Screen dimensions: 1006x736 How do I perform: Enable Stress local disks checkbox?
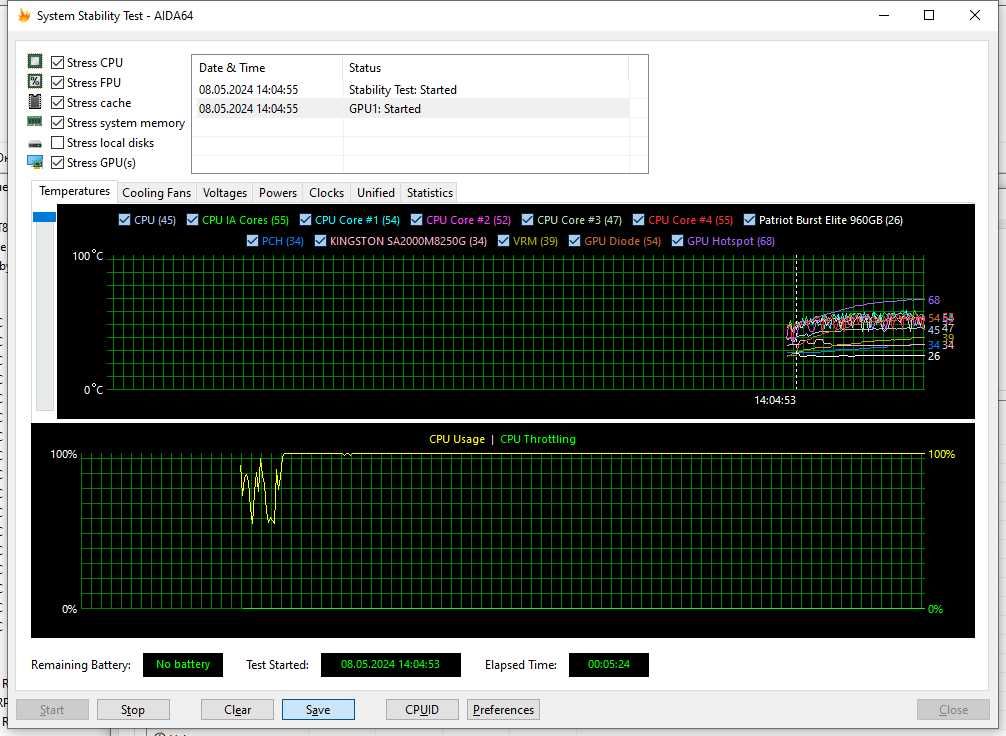(x=58, y=142)
